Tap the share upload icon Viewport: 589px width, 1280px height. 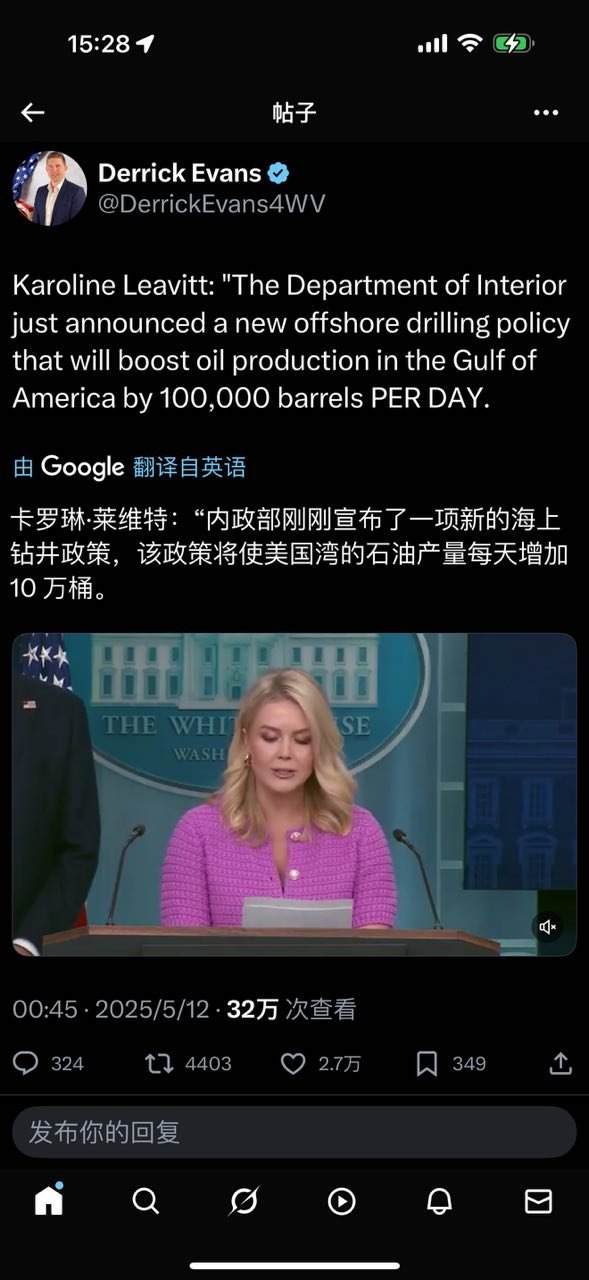click(561, 1063)
